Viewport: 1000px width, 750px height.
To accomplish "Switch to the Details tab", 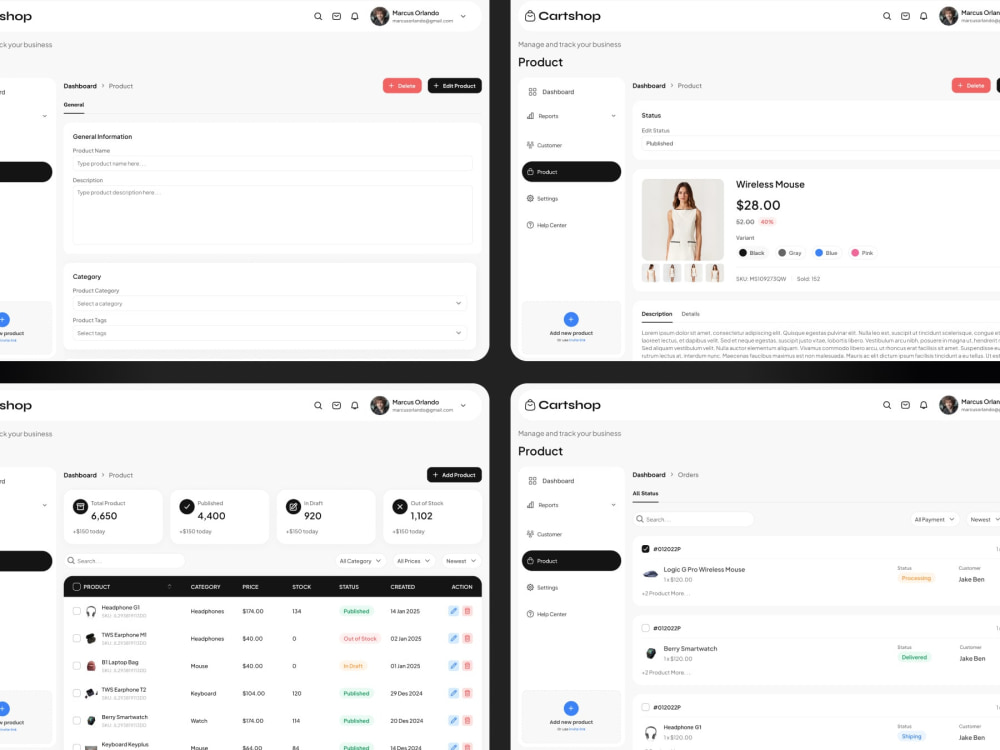I will pyautogui.click(x=690, y=314).
